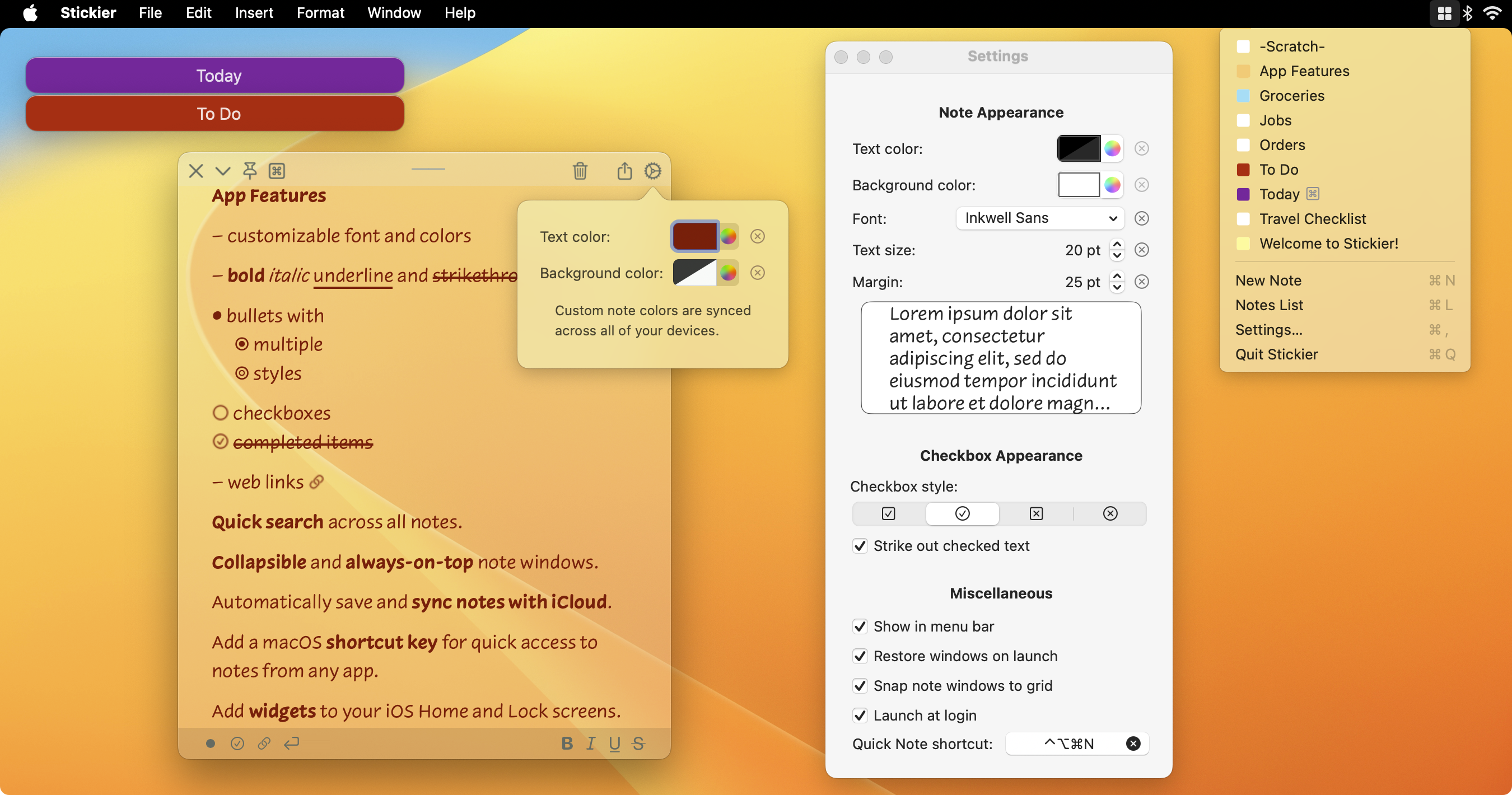Open color wheel for popover Text color
Image resolution: width=1512 pixels, height=795 pixels.
(x=729, y=236)
